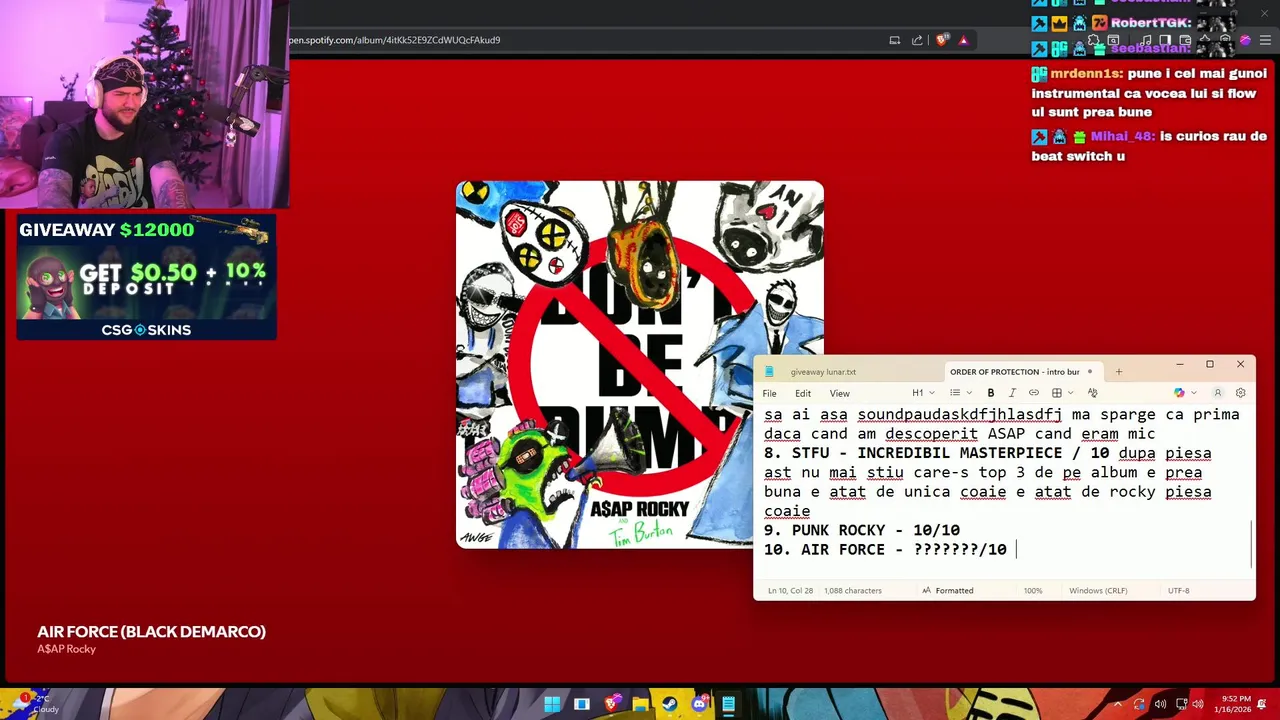1280x720 pixels.
Task: Click the Spotify URL in address bar
Action: click(394, 40)
